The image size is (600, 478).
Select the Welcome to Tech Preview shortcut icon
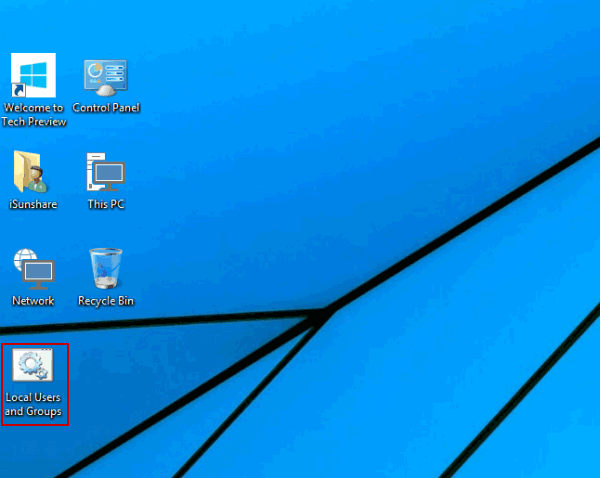(33, 75)
